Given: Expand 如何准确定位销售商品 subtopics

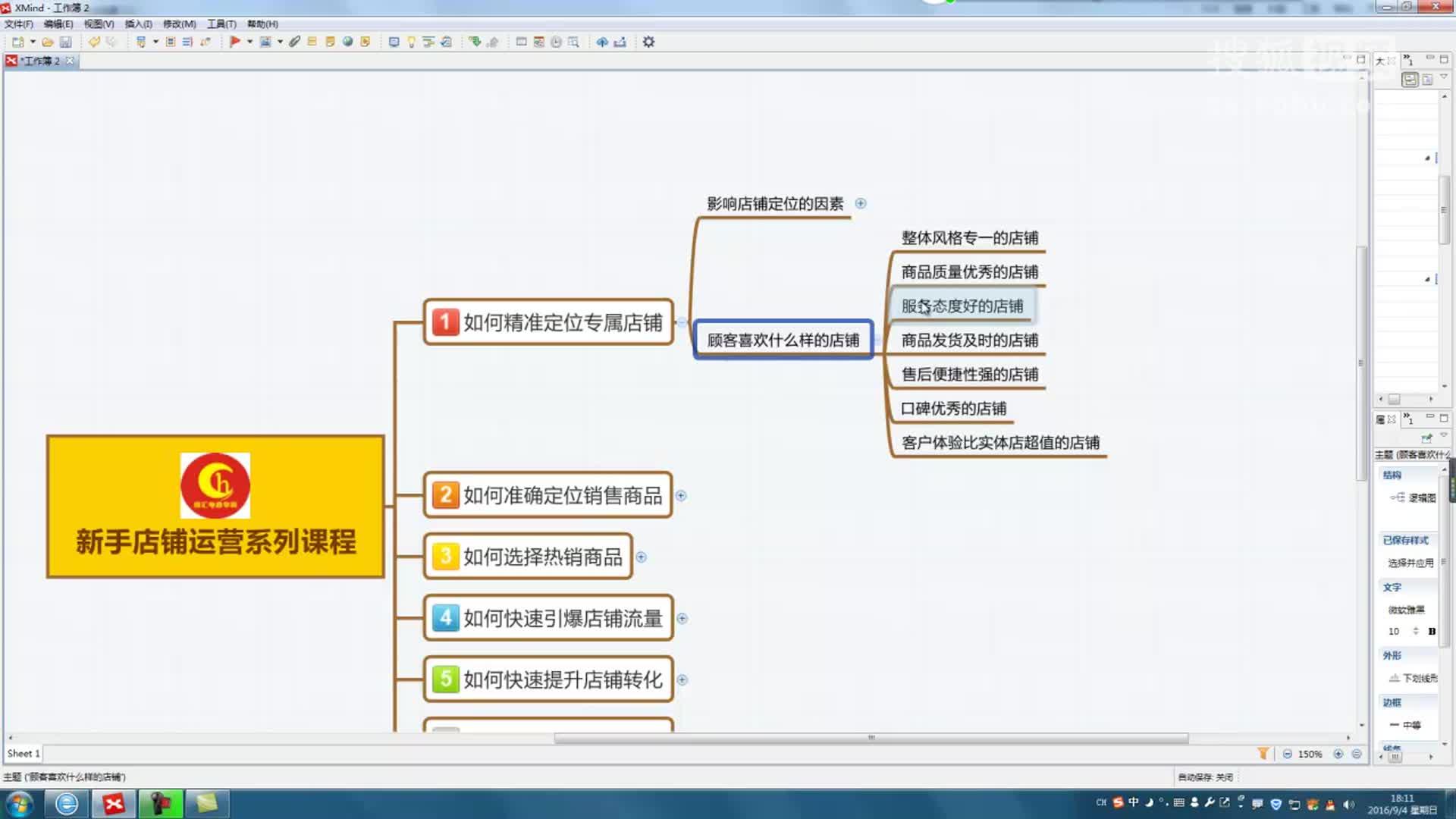Looking at the screenshot, I should coord(681,496).
